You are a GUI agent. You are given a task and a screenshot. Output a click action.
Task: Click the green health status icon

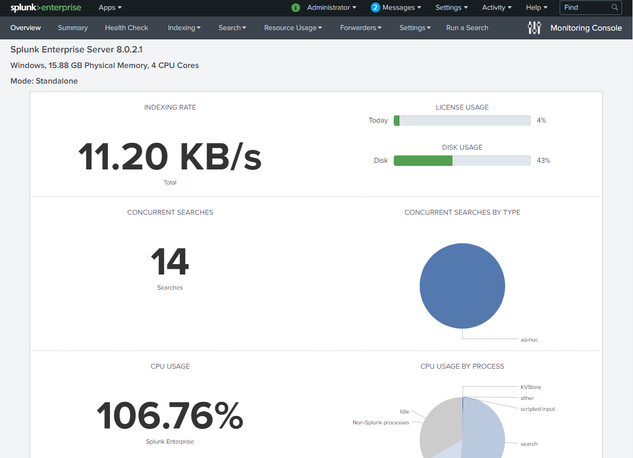click(296, 8)
